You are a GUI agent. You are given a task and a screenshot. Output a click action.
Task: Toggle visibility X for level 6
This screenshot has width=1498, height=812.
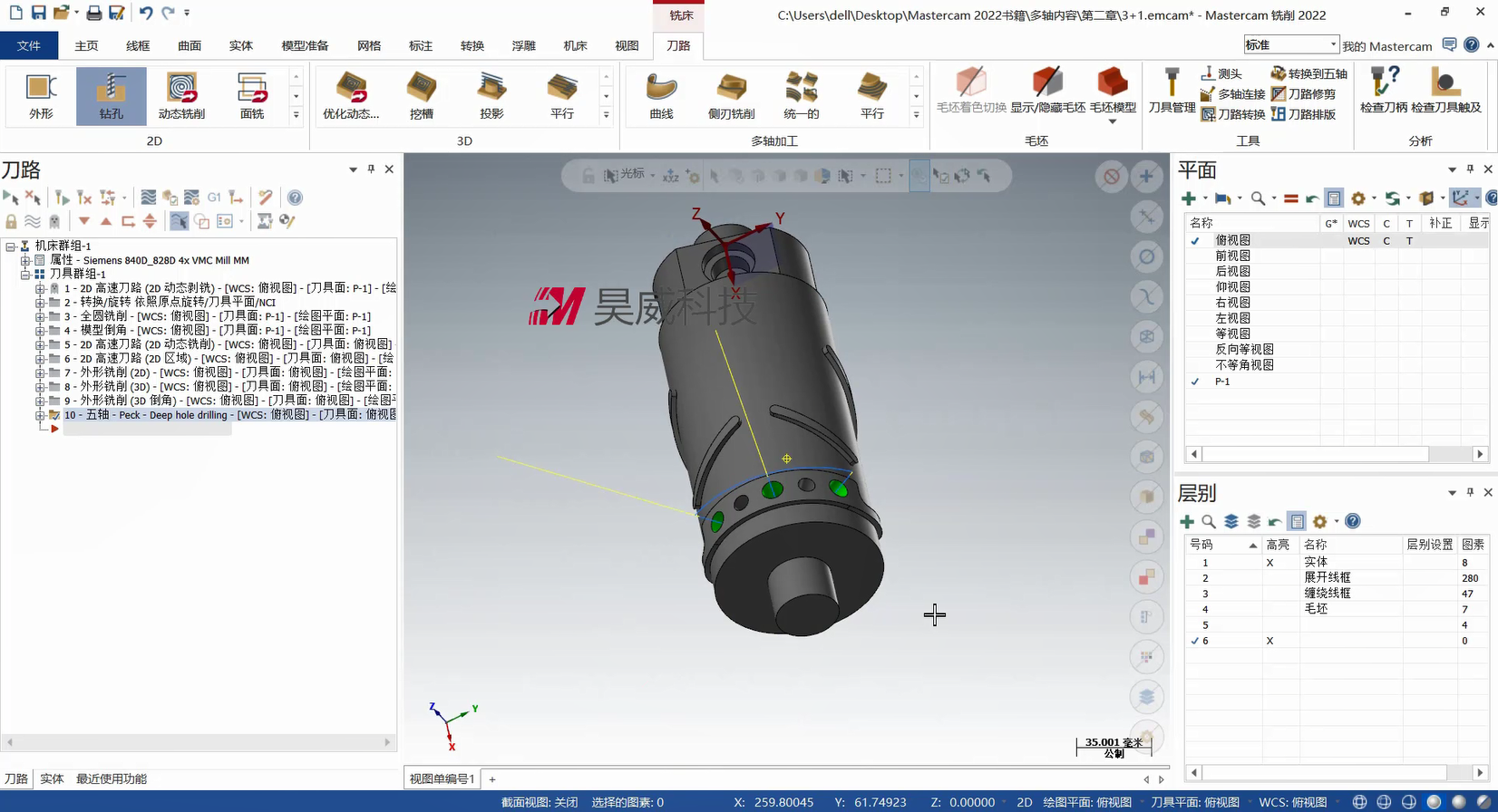tap(1269, 641)
